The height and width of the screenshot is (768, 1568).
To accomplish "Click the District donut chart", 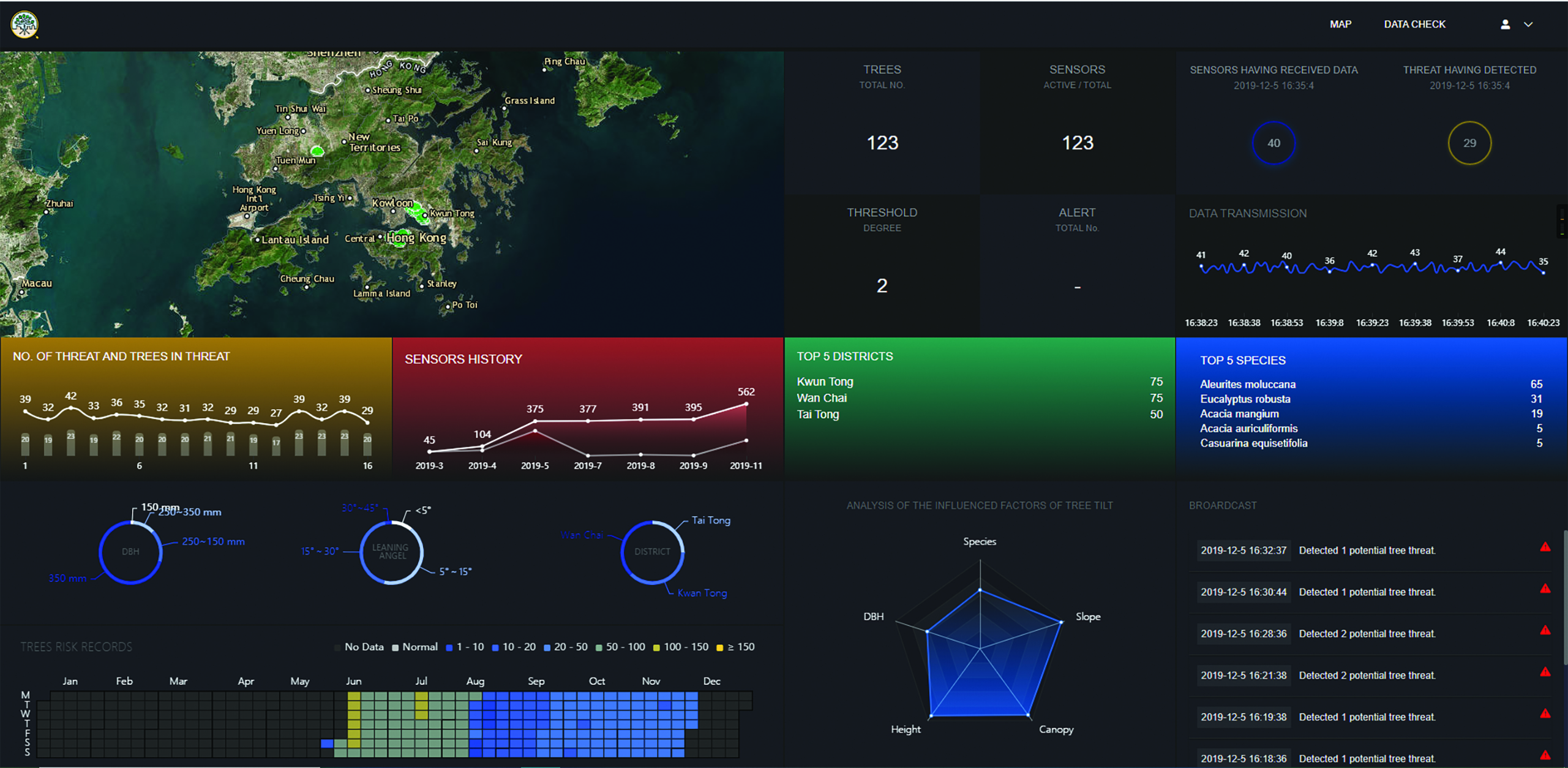I will [x=652, y=552].
